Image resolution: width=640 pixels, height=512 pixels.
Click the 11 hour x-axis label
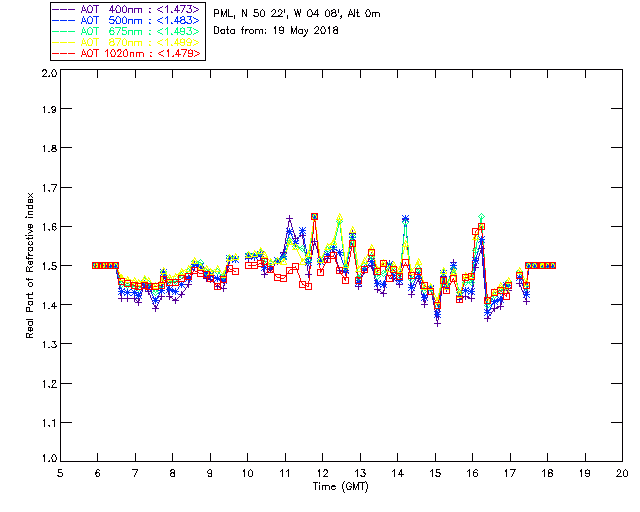[285, 473]
